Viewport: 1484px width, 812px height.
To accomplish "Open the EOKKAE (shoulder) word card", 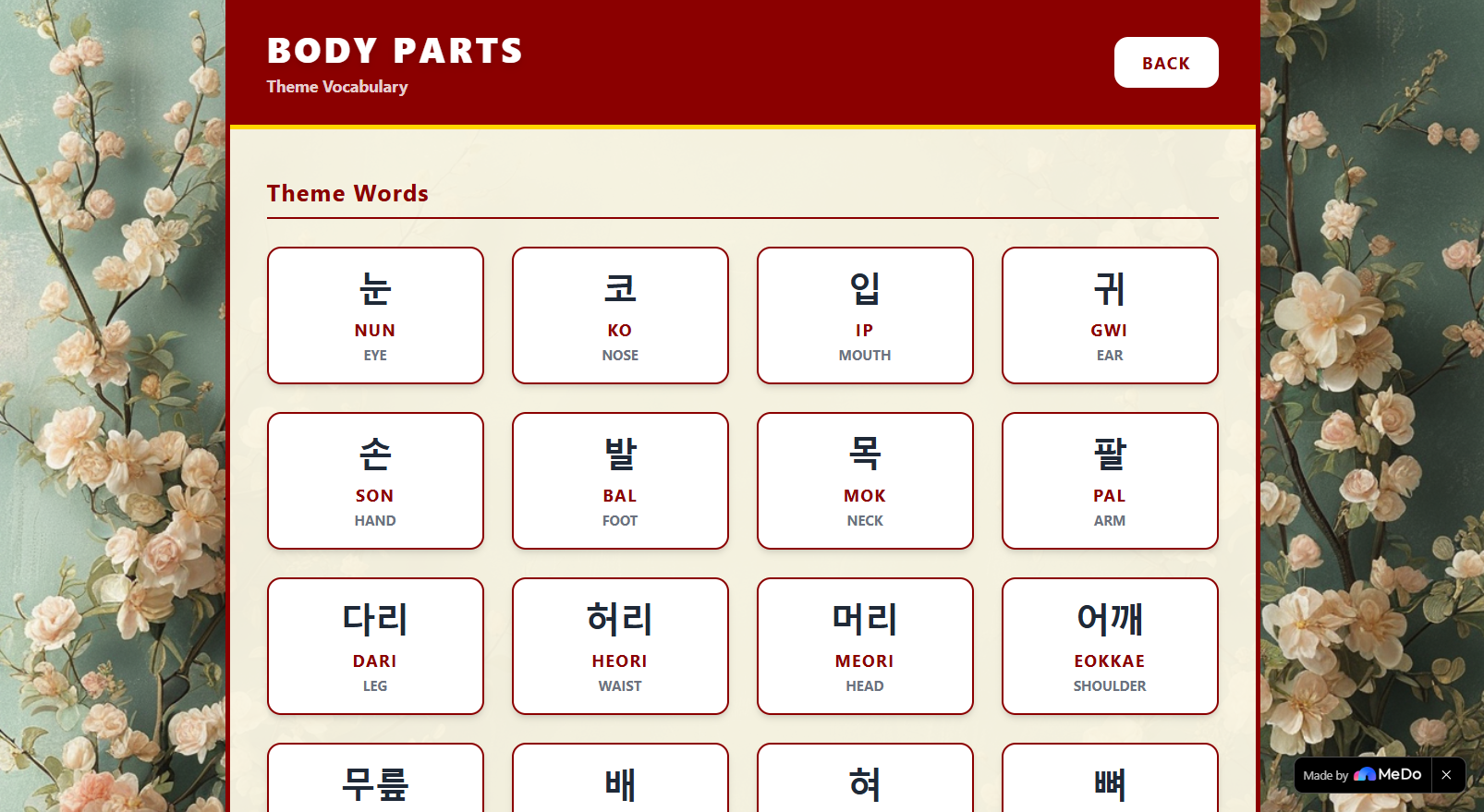I will tap(1110, 646).
